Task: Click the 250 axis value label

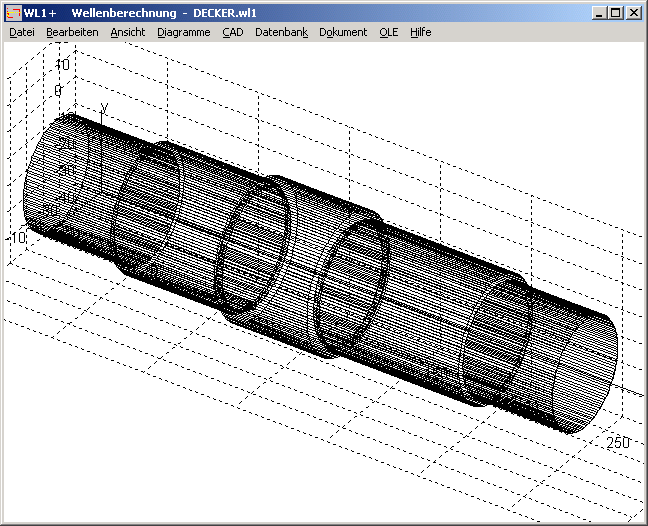Action: 617,442
